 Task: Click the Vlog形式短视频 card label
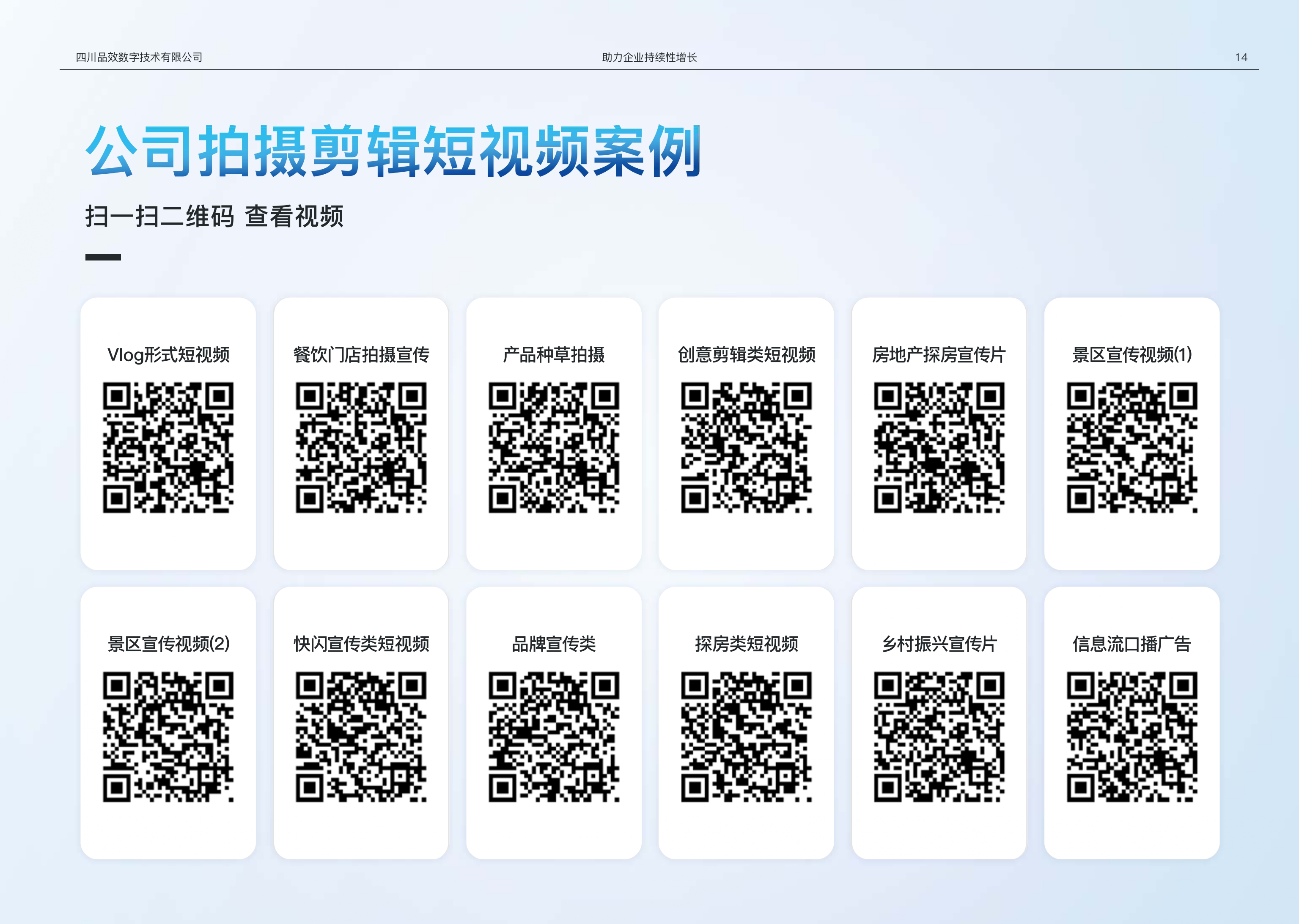[x=168, y=354]
